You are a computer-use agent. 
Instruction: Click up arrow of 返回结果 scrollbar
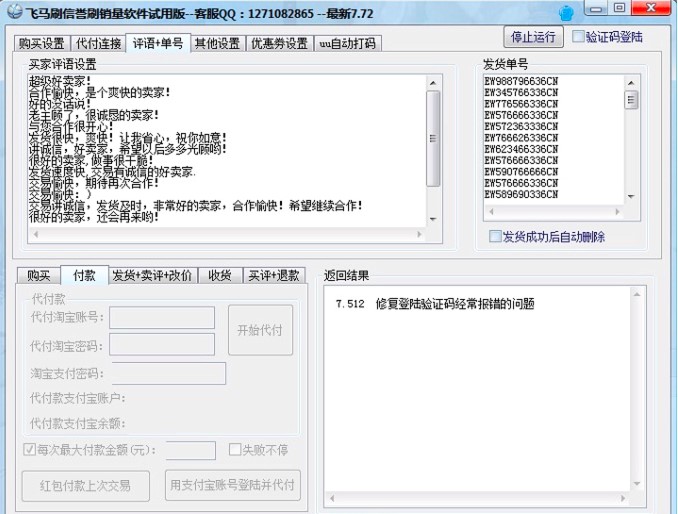click(637, 294)
